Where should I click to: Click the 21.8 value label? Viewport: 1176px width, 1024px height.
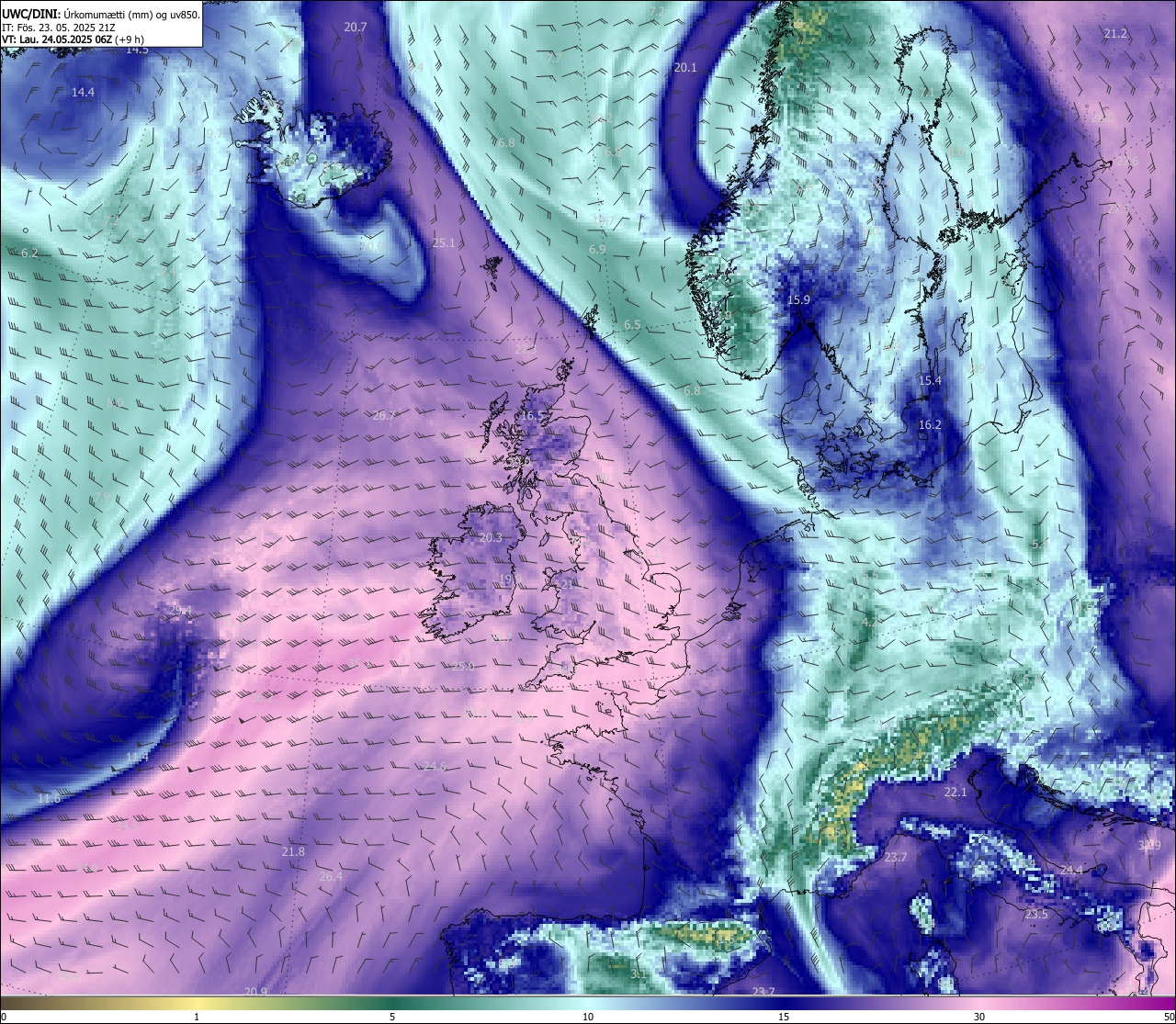click(293, 852)
